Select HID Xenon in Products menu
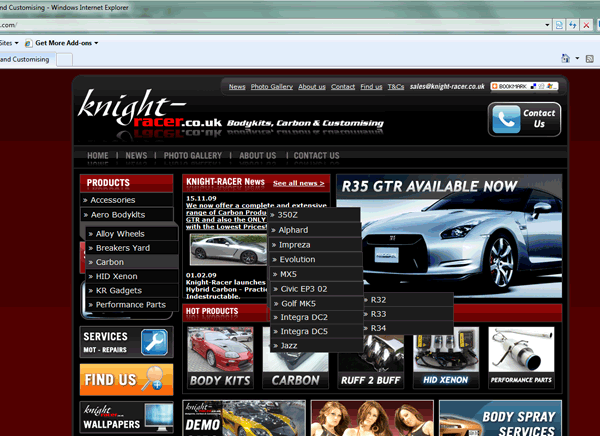 (132, 276)
